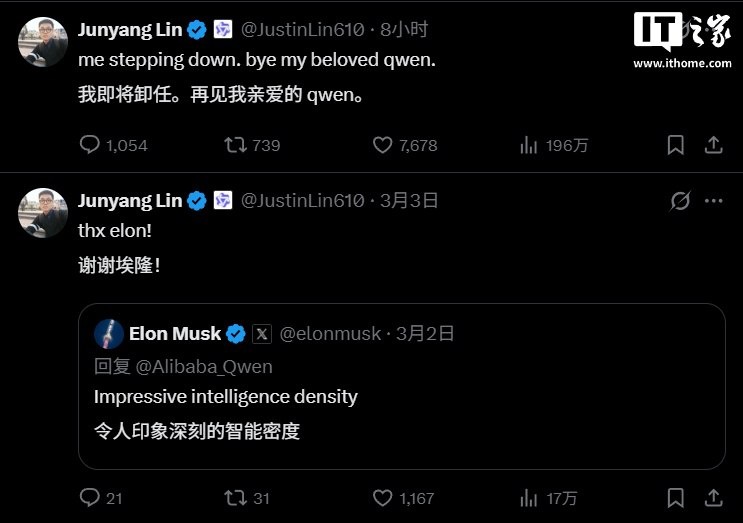Open @JustinLin610 handle on 3月3日 post

coord(303,201)
